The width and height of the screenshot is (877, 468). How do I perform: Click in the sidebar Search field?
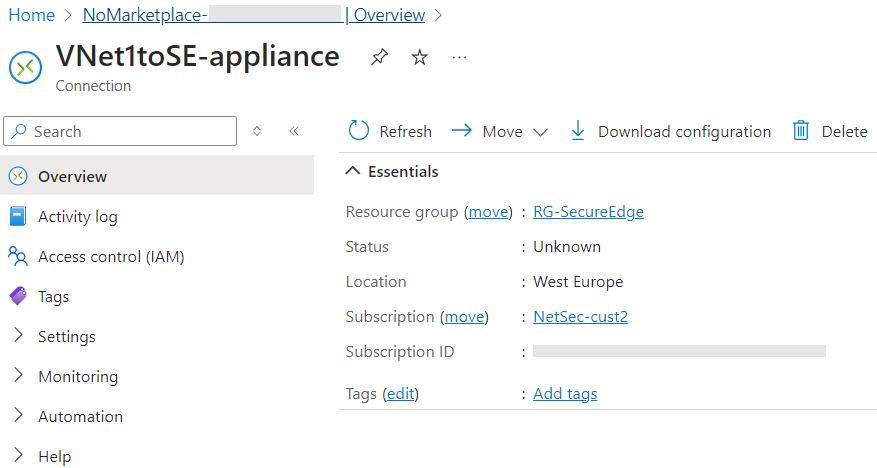coord(130,131)
